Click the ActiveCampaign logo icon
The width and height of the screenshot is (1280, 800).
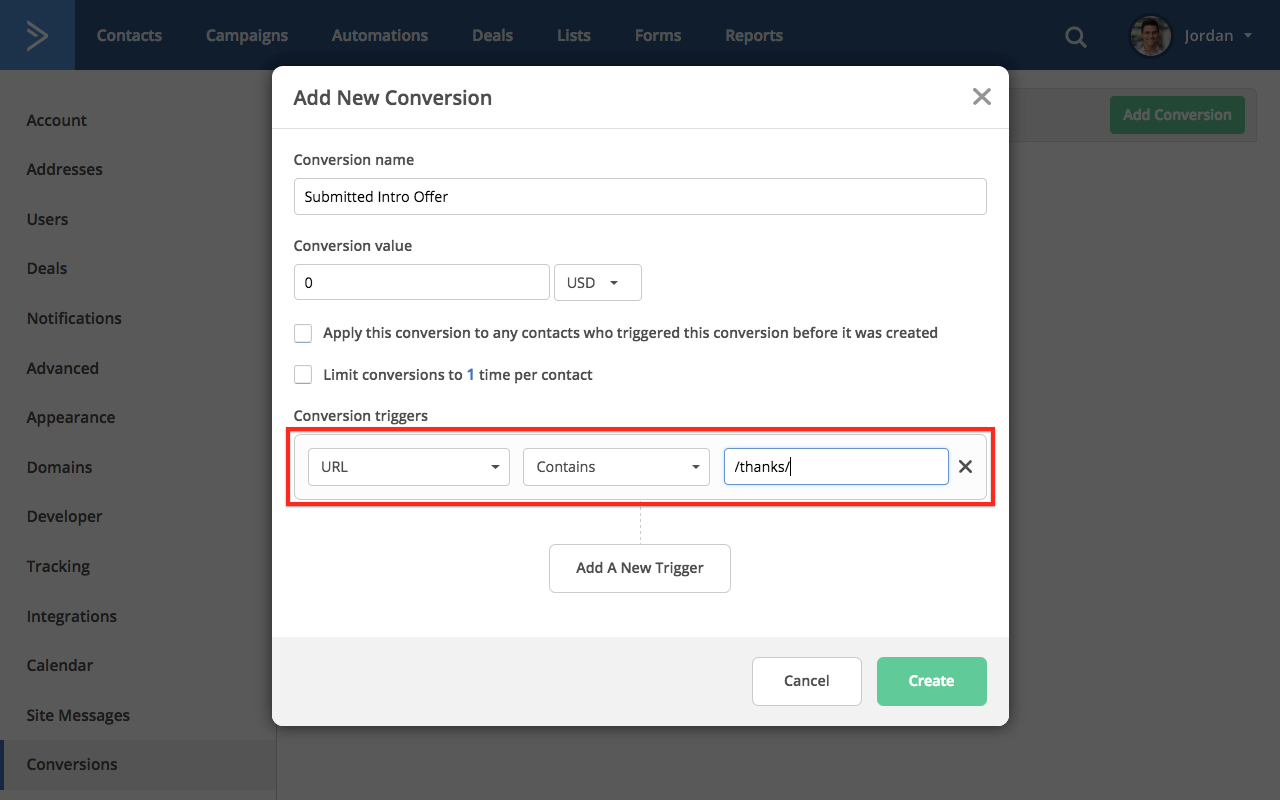37,36
